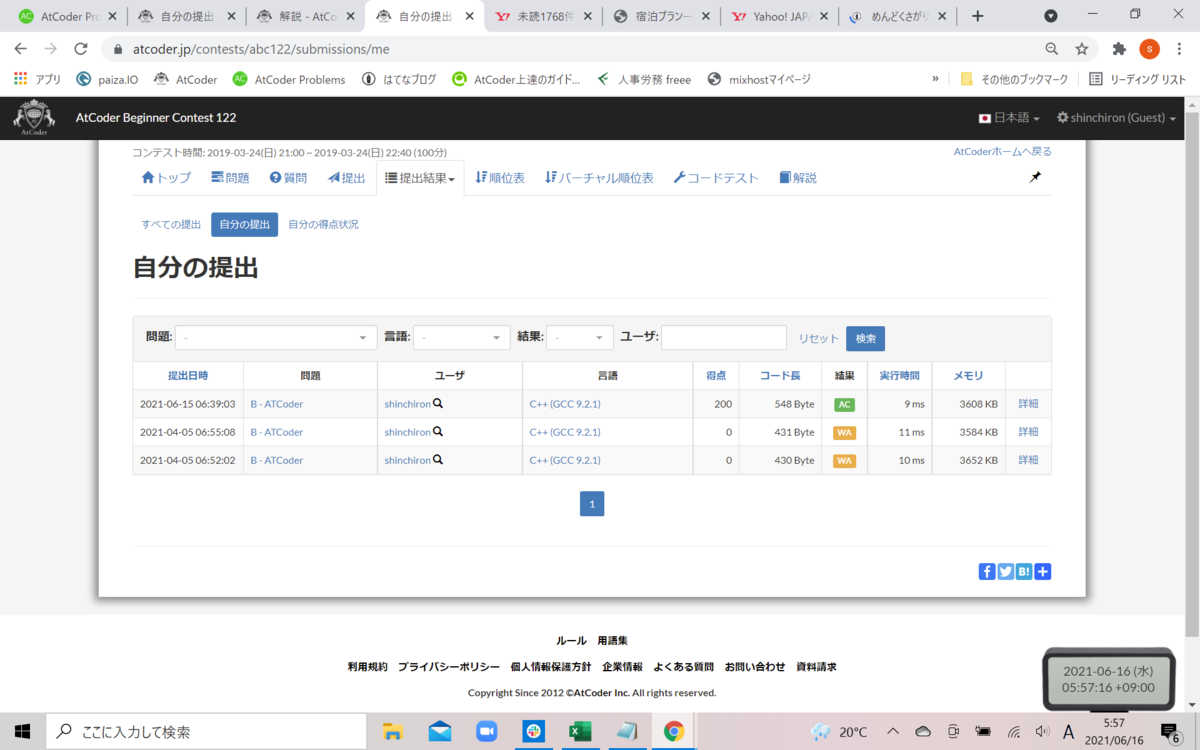
Task: Click the magnifier icon next to shinchiron username
Action: click(x=437, y=403)
